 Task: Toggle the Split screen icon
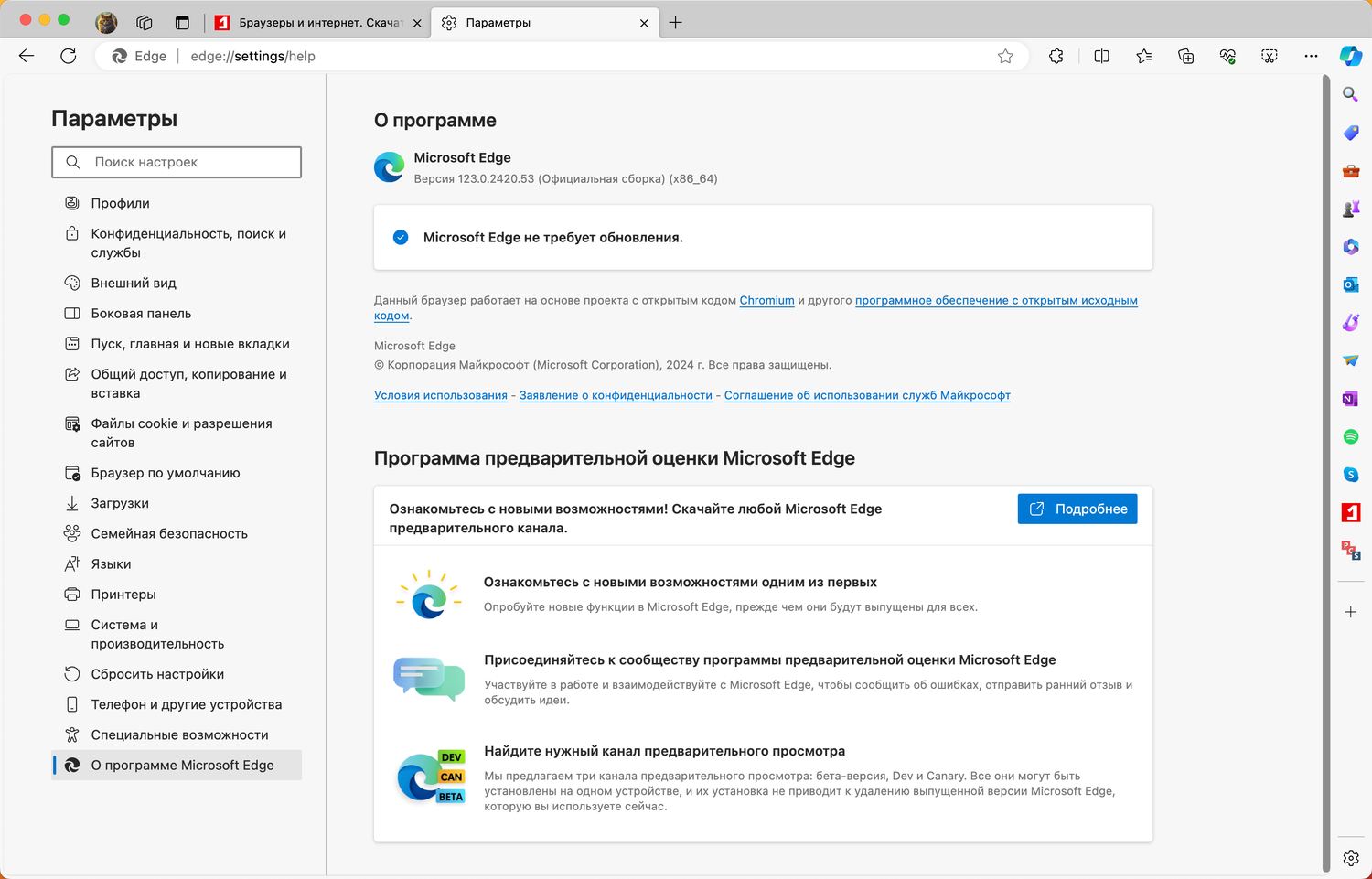(1102, 56)
